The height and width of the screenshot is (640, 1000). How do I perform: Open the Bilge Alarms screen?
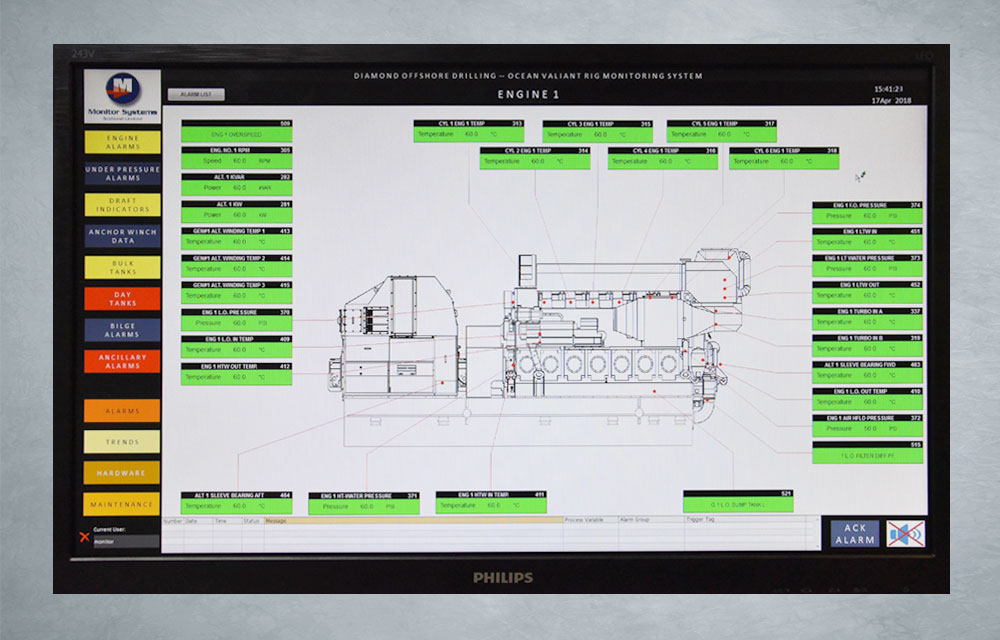[x=123, y=329]
